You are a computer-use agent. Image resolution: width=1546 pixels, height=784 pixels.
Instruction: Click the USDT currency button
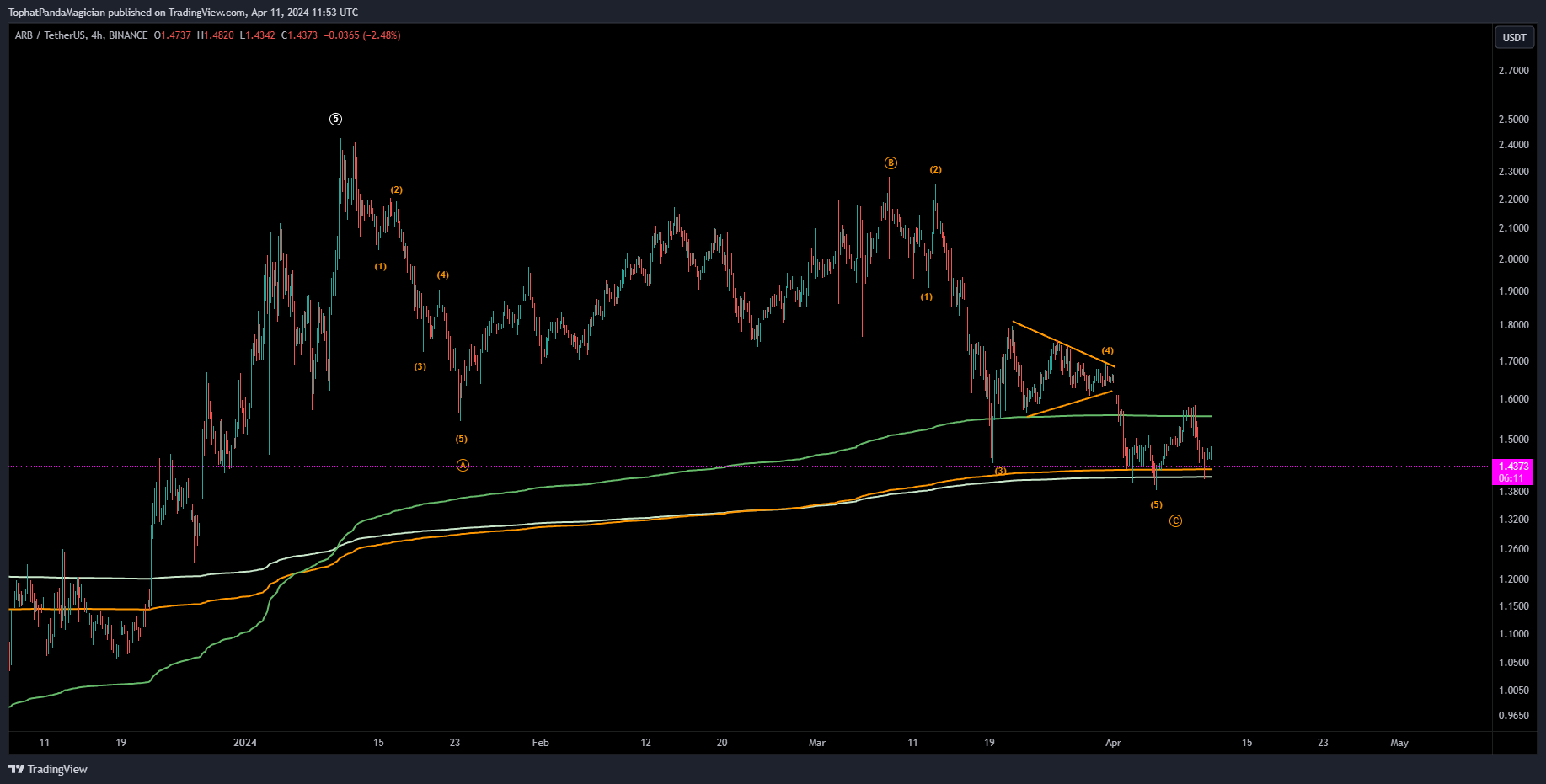(x=1514, y=37)
